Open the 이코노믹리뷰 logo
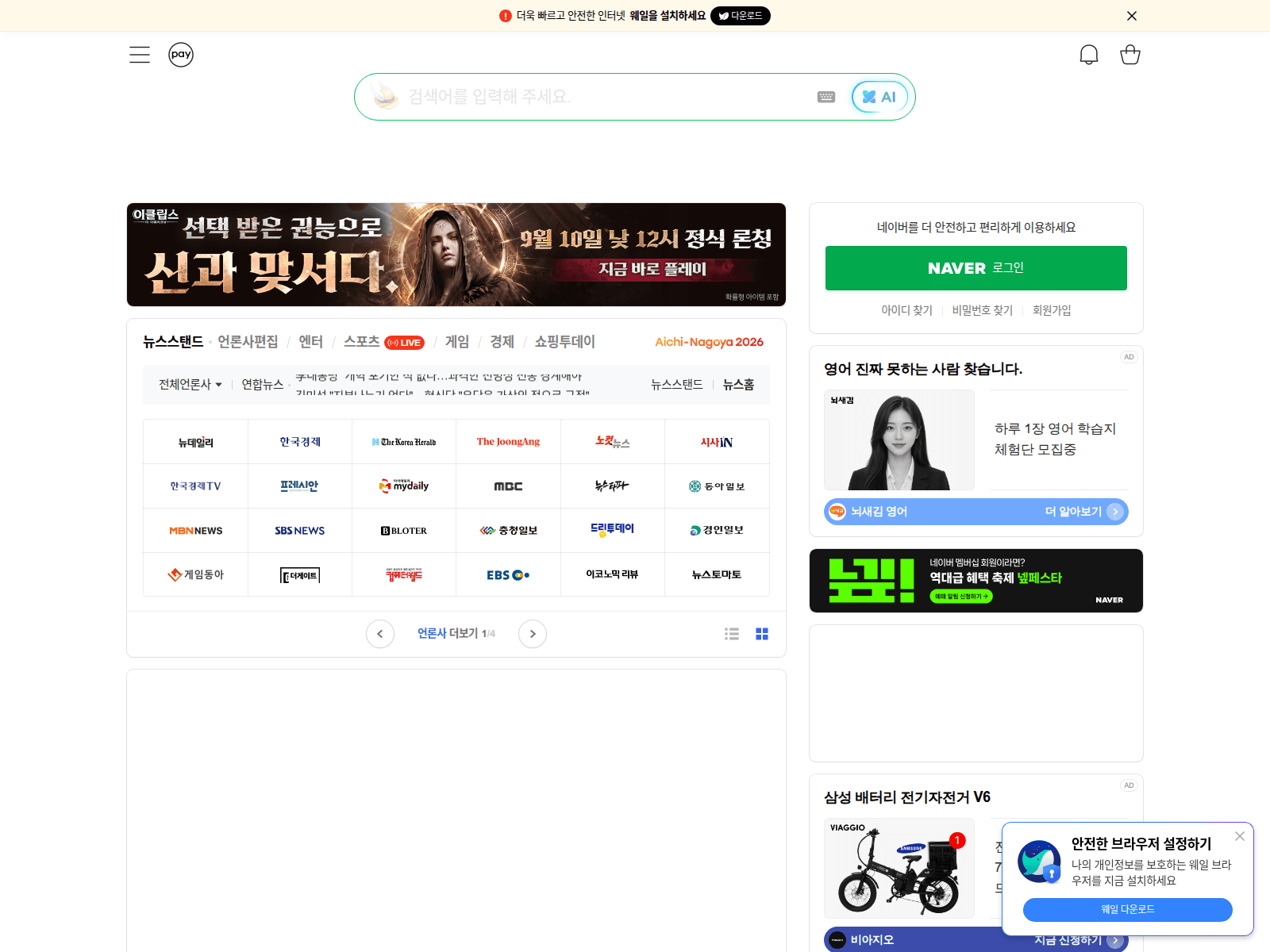The image size is (1270, 952). (x=613, y=574)
